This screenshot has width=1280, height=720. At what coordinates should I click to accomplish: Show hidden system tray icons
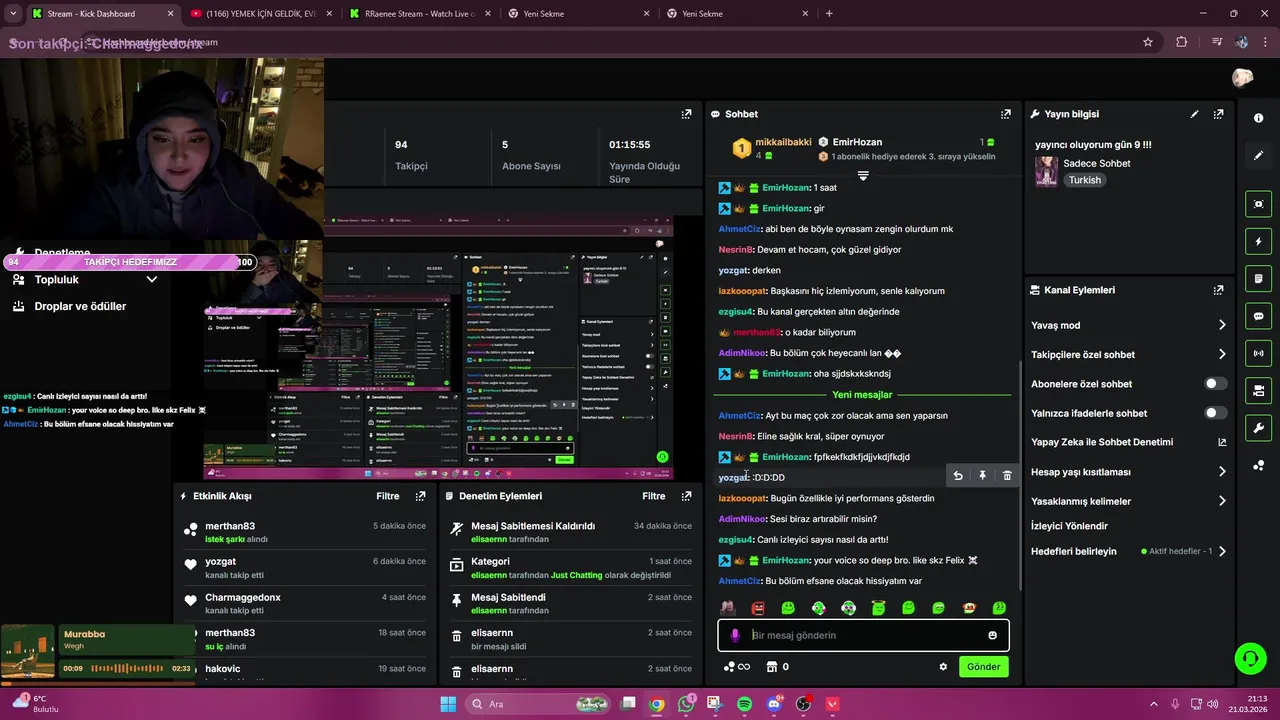pos(1153,704)
